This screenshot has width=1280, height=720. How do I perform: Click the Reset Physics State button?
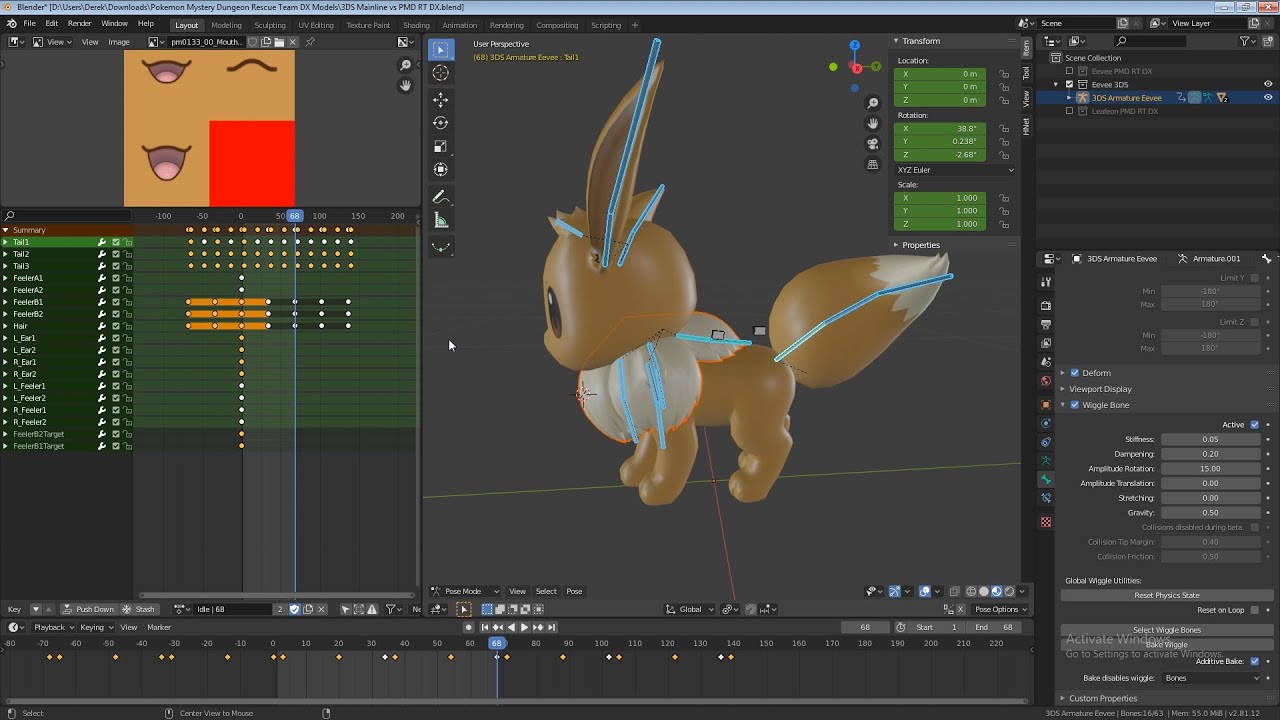pos(1167,595)
